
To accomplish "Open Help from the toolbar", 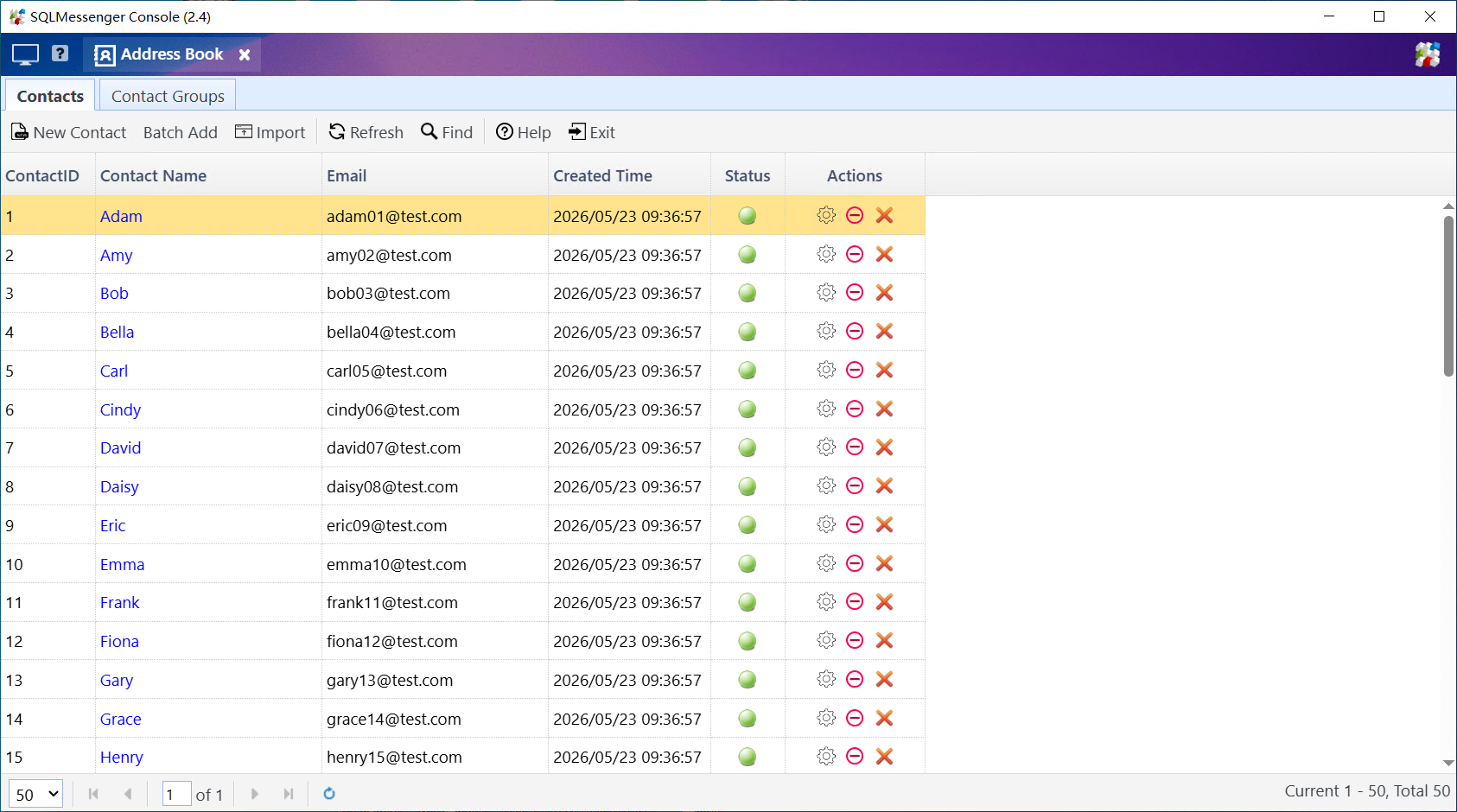I will pos(523,132).
